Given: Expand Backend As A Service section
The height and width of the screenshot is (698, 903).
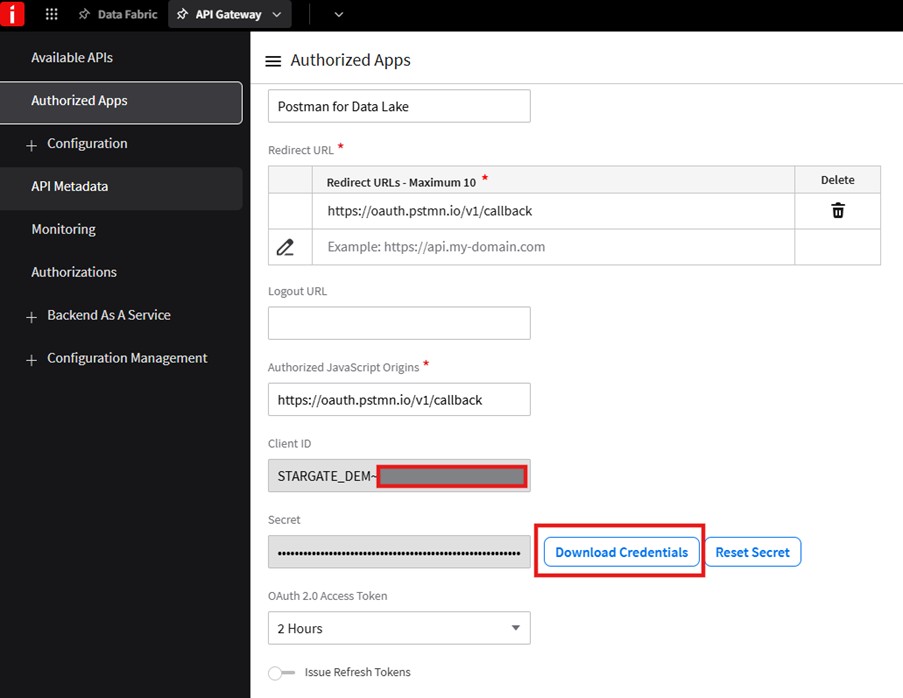Looking at the screenshot, I should pyautogui.click(x=31, y=316).
